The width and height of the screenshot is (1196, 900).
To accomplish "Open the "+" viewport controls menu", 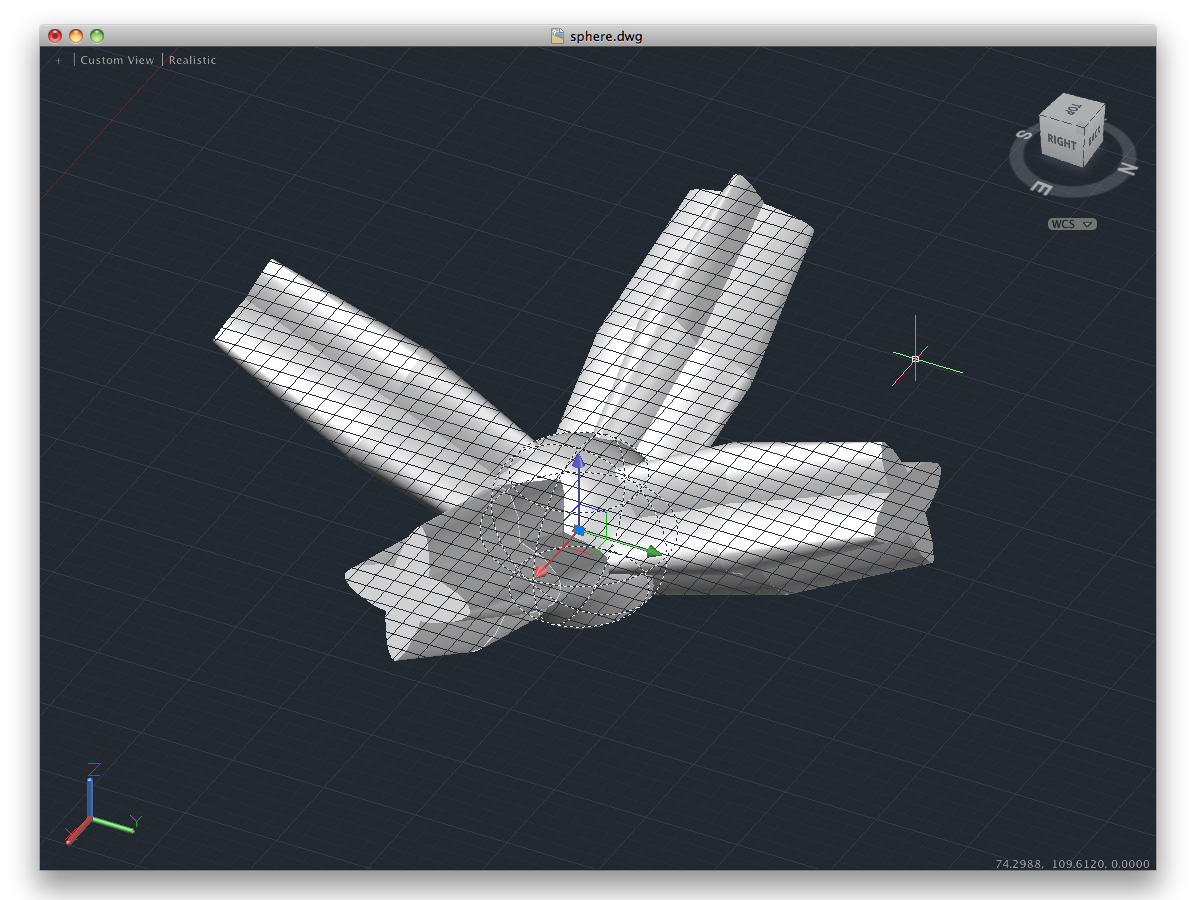I will [x=58, y=60].
